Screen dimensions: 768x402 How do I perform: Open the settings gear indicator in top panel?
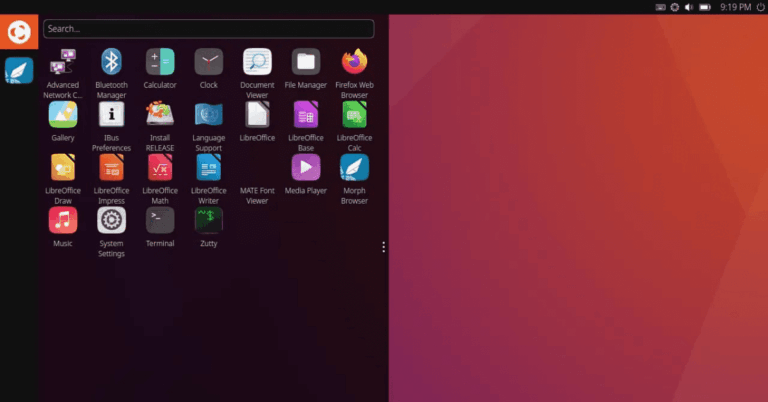click(x=674, y=7)
